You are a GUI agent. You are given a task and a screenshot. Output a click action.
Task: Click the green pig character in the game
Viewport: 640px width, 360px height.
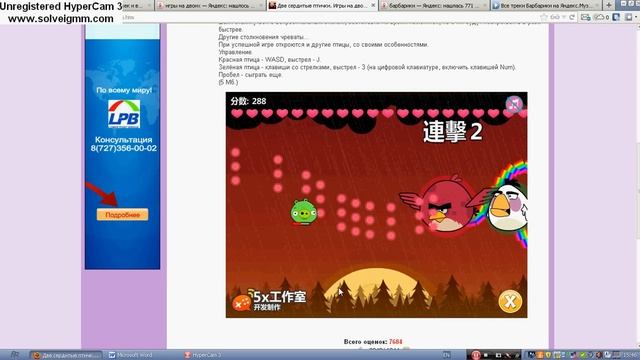point(303,211)
